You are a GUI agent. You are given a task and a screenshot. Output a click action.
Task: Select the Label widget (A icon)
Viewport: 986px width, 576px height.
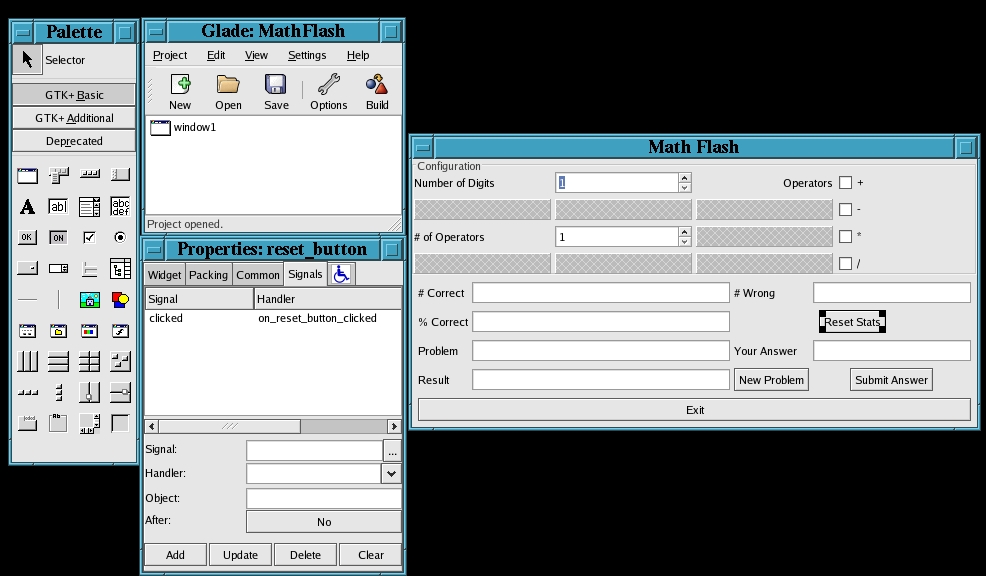tap(27, 205)
